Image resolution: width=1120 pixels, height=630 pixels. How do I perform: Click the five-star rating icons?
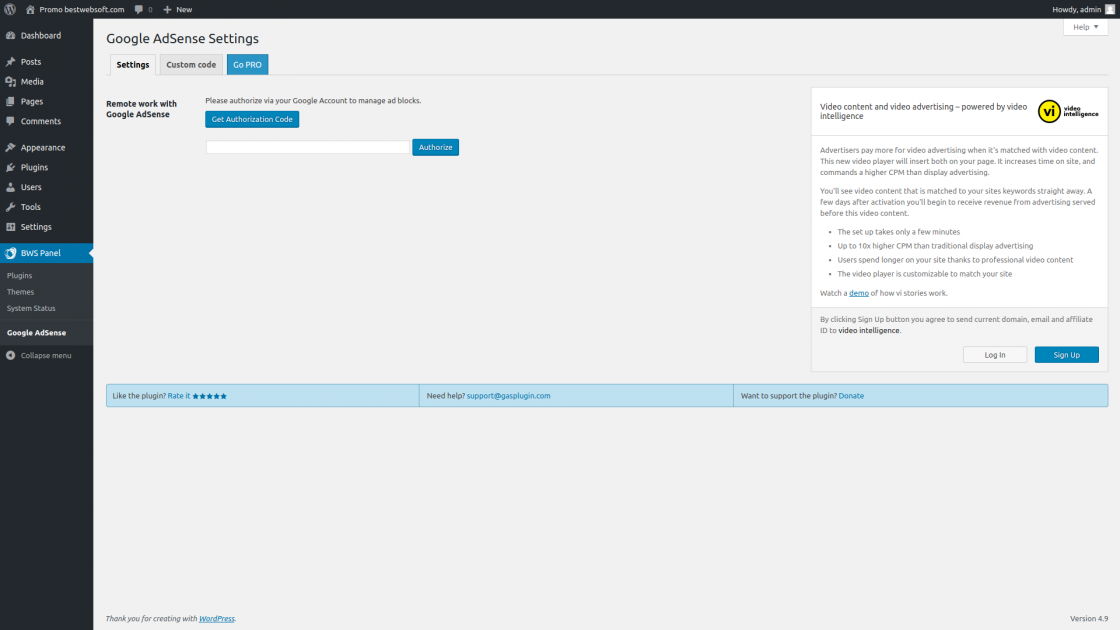click(209, 396)
